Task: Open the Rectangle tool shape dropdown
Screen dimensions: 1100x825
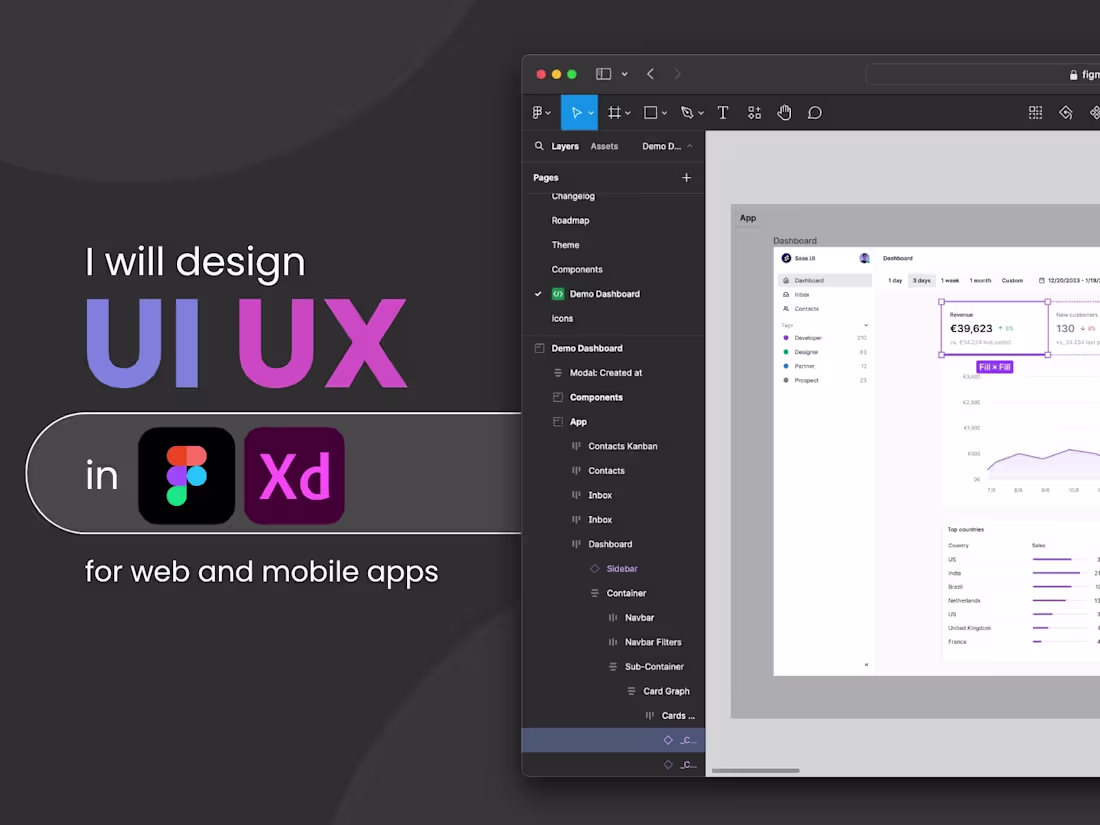Action: [x=664, y=113]
